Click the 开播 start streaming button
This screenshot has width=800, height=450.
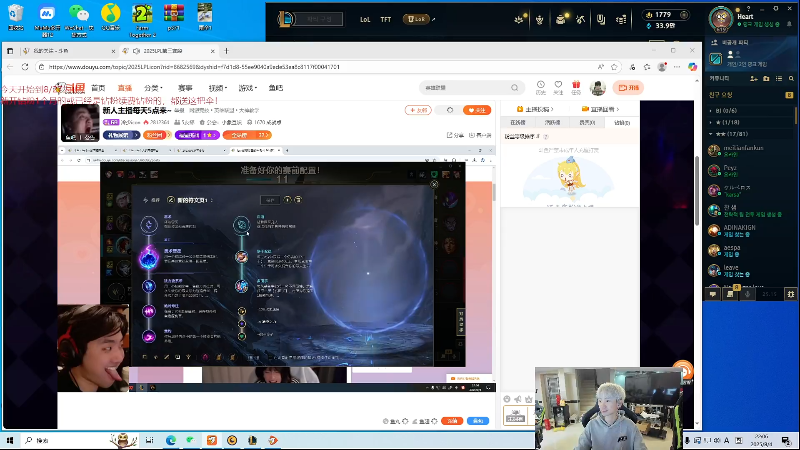click(629, 88)
